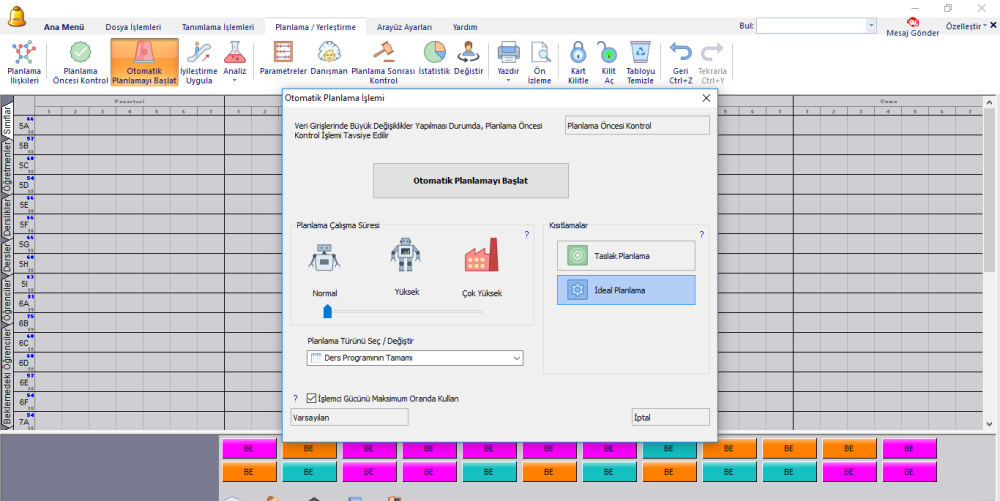Expand the Analiz dropdown arrow
The image size is (1000, 501).
coord(235,80)
